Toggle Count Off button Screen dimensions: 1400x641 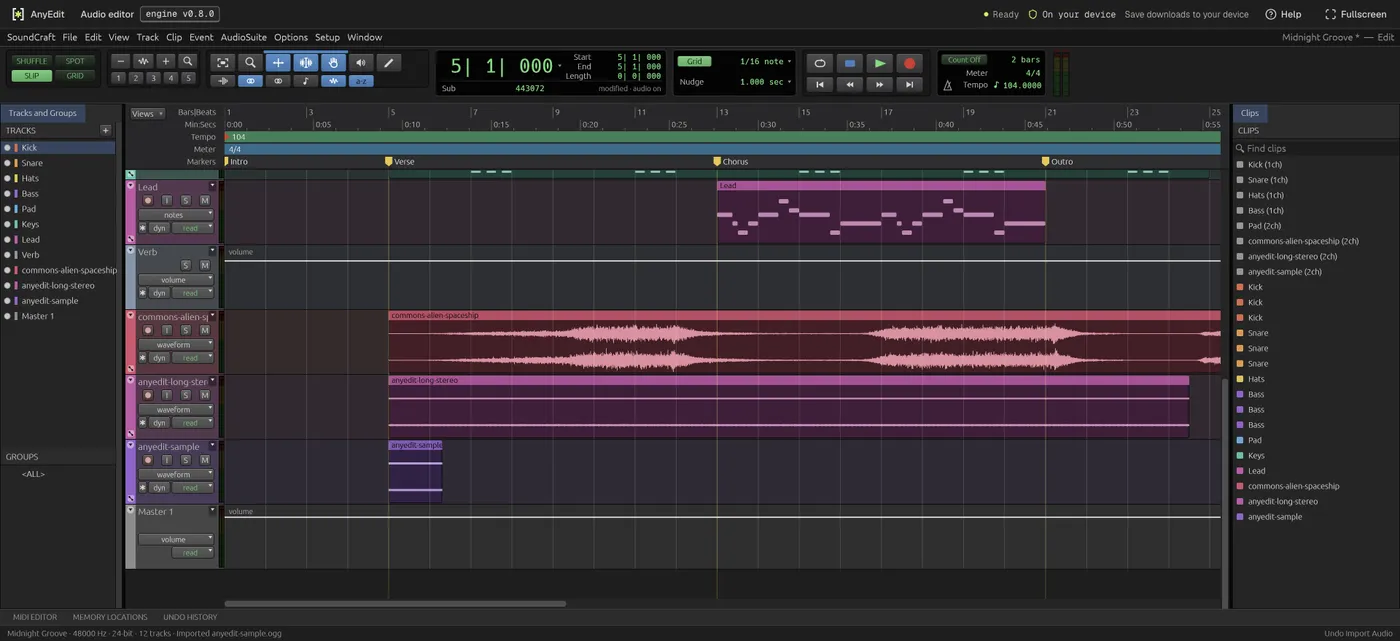[965, 60]
